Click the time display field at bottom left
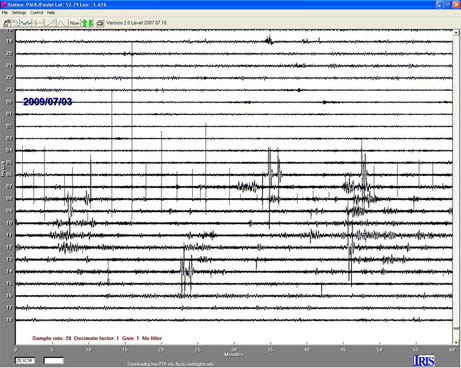 pyautogui.click(x=25, y=361)
